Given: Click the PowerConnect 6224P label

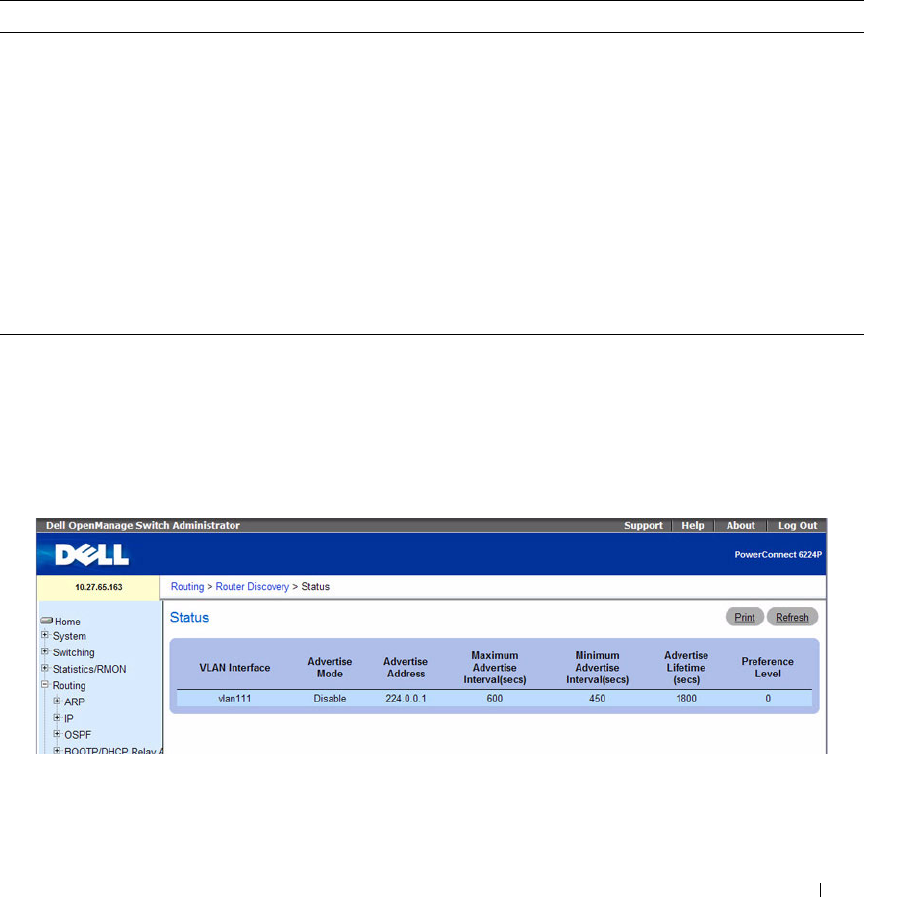Looking at the screenshot, I should click(x=778, y=554).
